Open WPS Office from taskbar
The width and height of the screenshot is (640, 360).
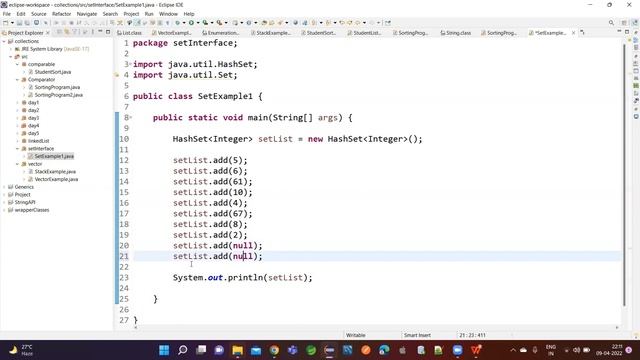point(476,350)
